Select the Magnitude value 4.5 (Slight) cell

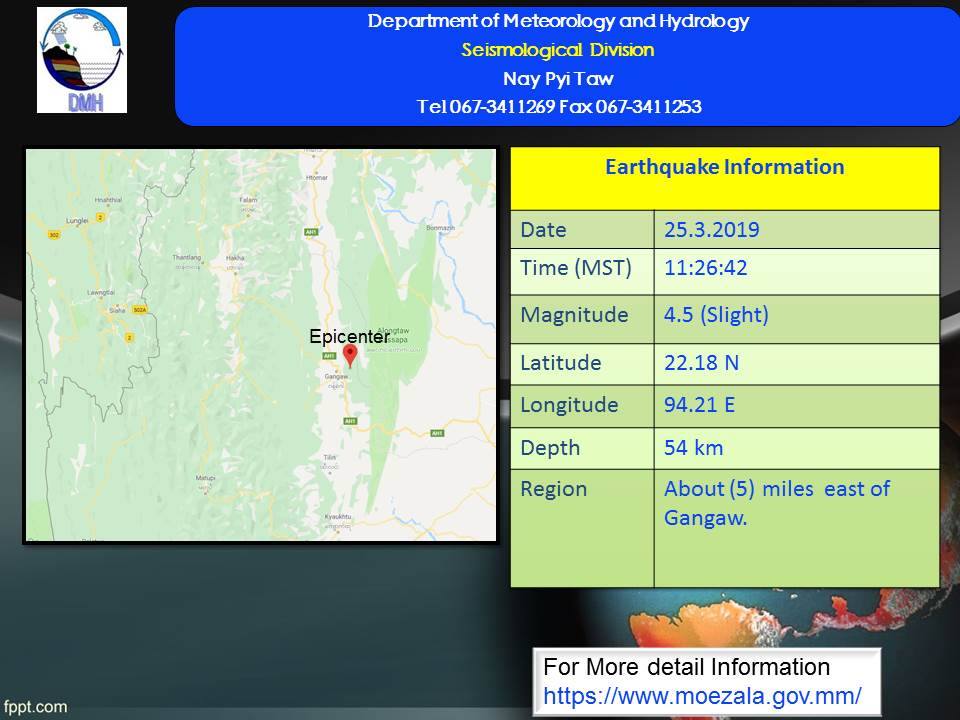pyautogui.click(x=716, y=315)
